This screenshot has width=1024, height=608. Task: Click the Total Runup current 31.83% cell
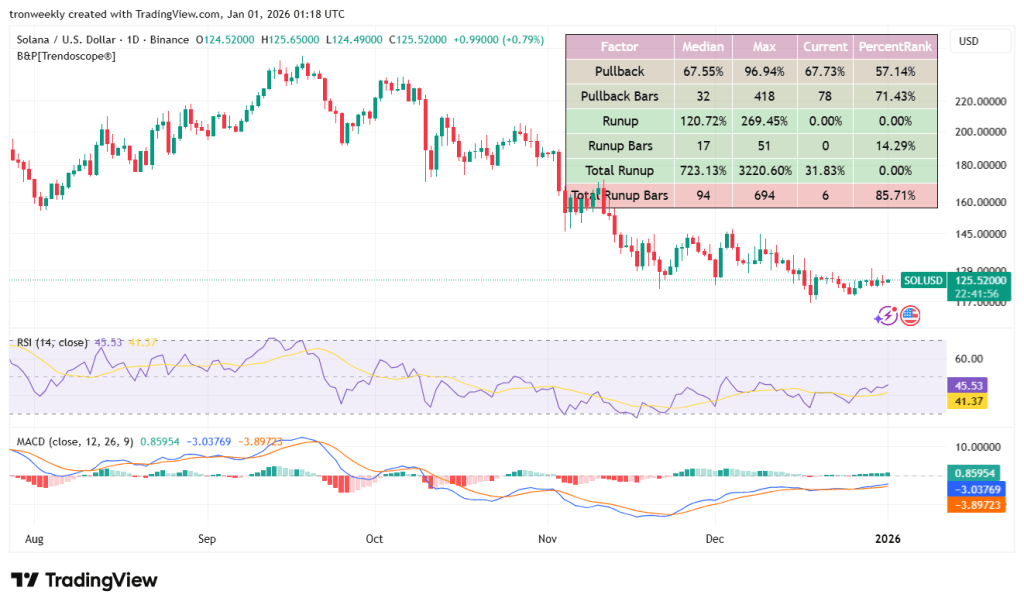(x=825, y=170)
